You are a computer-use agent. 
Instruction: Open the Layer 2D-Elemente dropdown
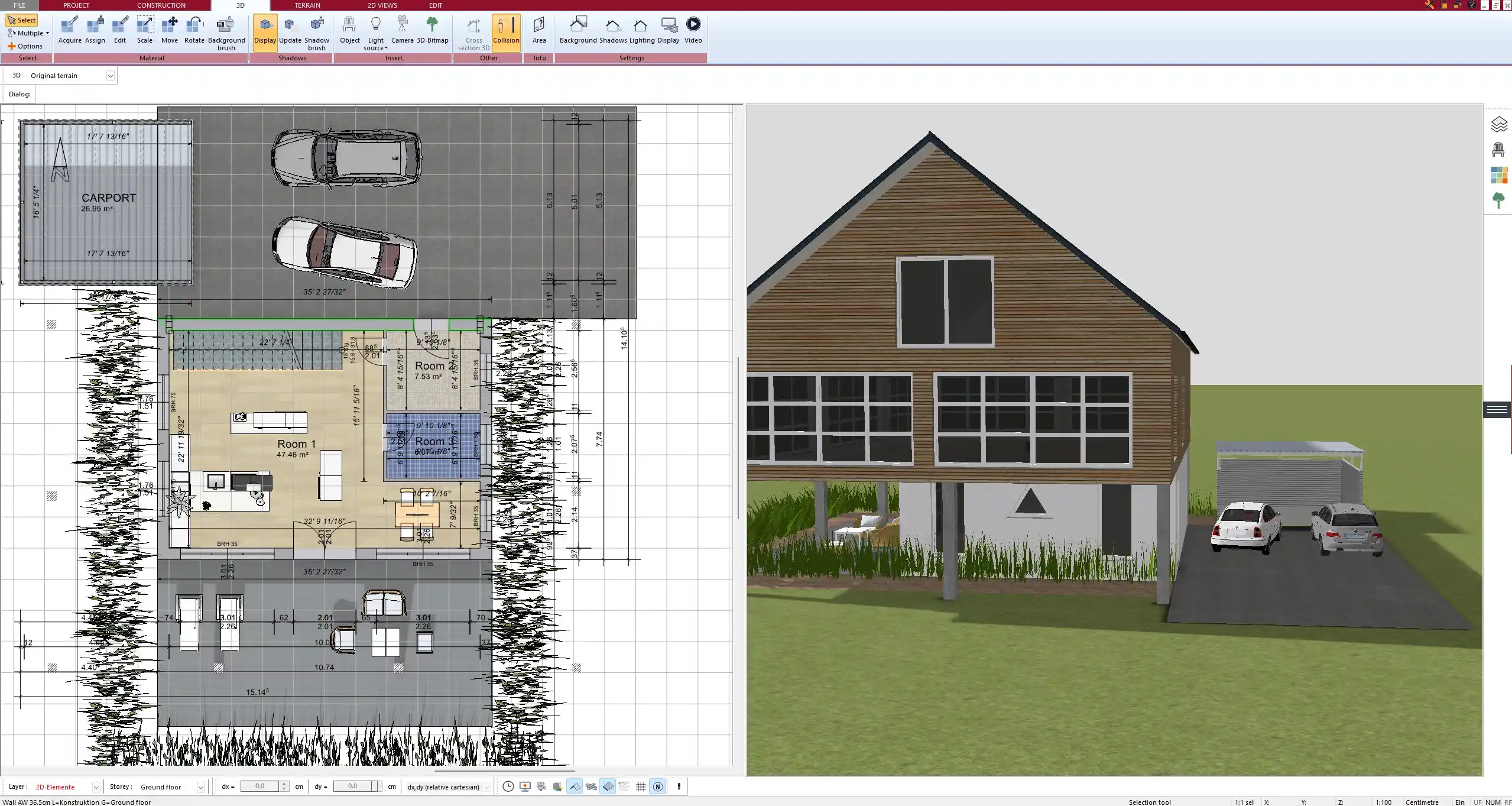coord(96,787)
